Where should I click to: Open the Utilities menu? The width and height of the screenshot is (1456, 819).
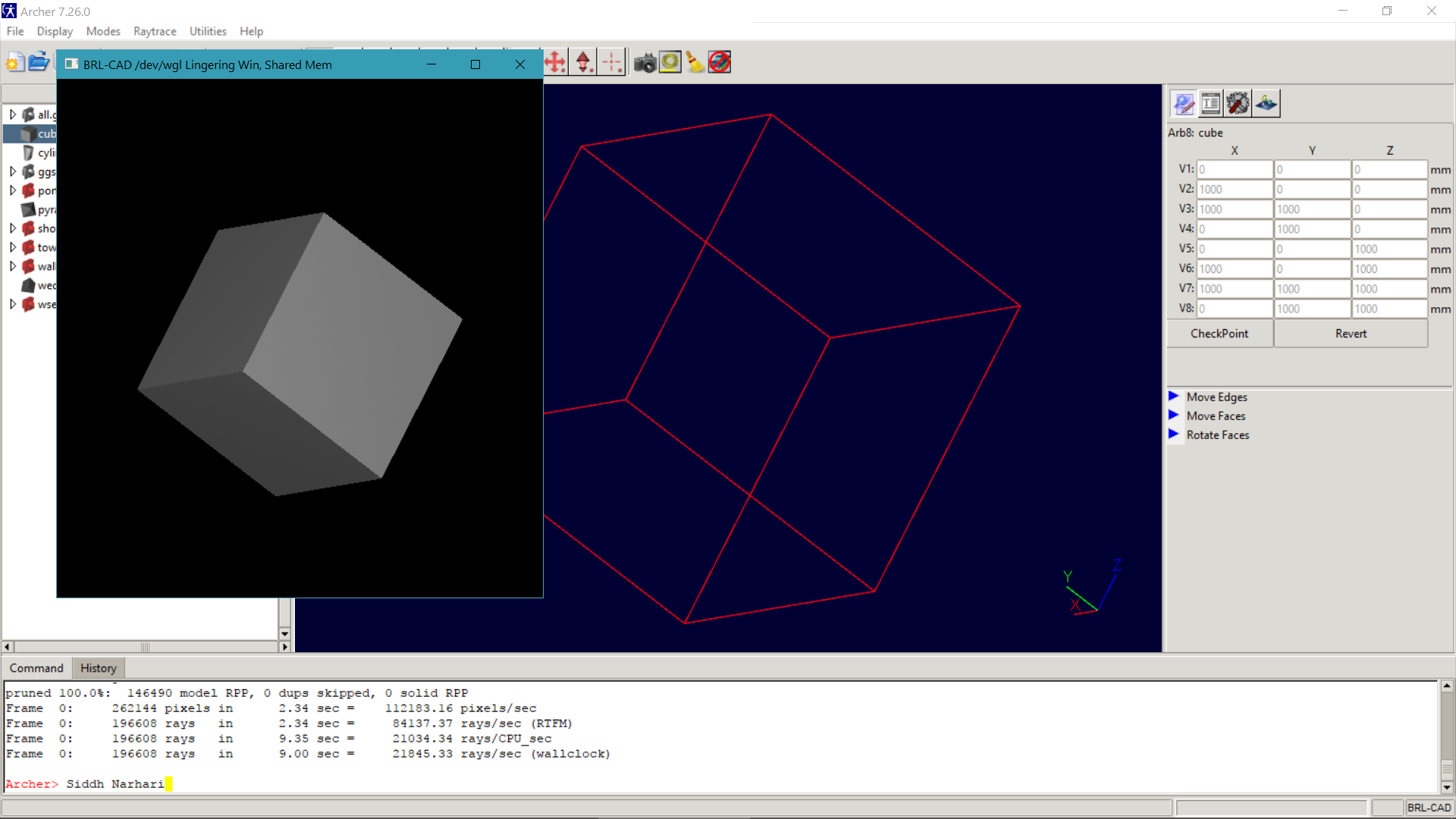[x=208, y=31]
